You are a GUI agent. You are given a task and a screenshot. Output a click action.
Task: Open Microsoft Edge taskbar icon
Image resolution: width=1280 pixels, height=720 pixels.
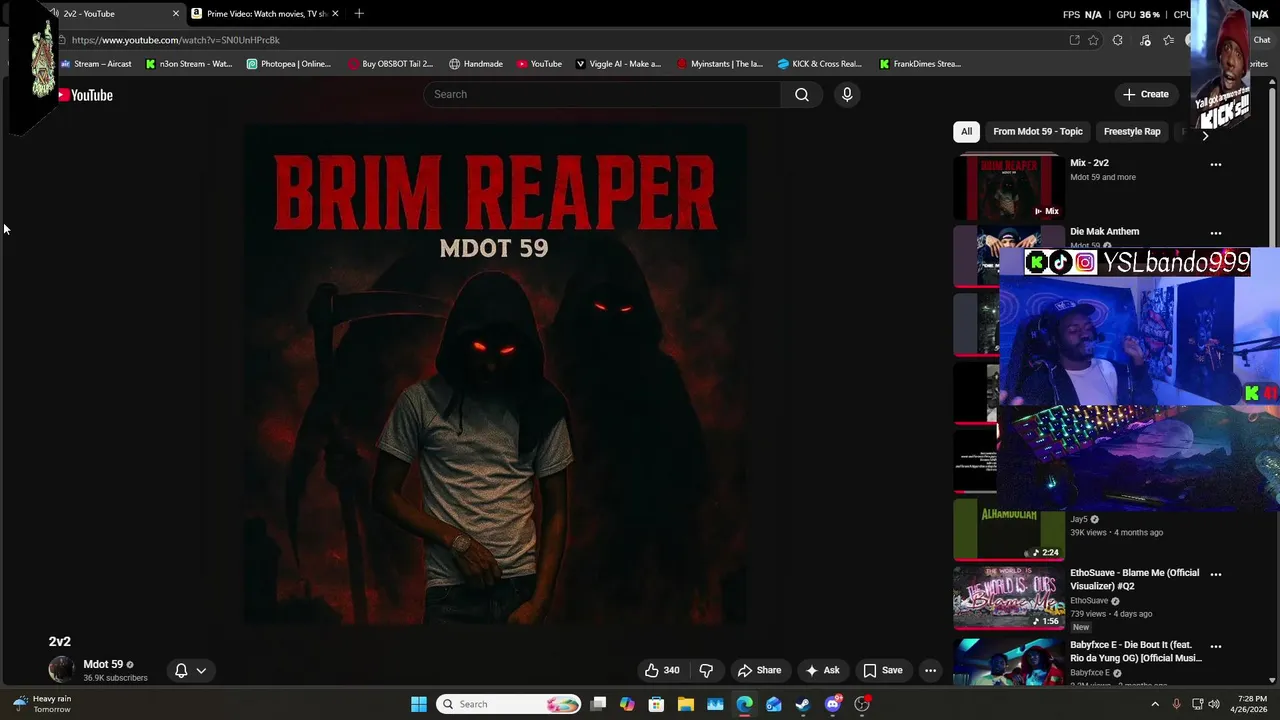745,704
